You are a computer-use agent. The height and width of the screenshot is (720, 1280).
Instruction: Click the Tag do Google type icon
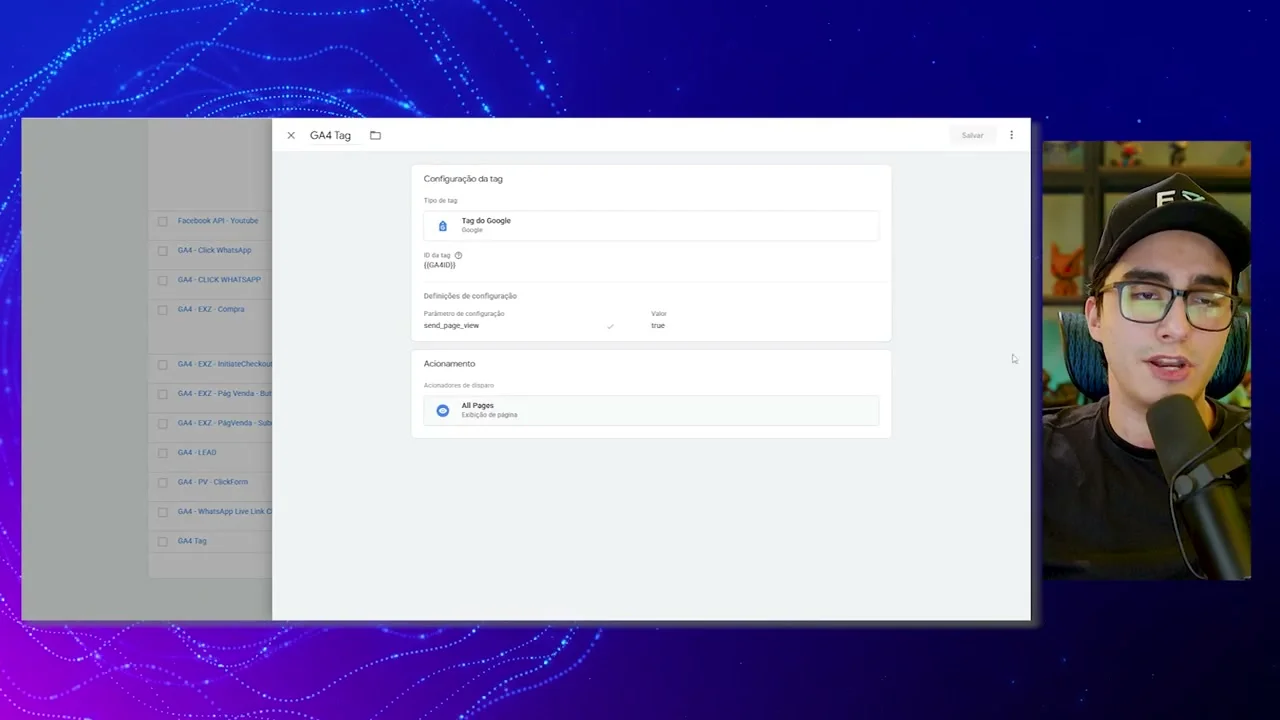click(443, 226)
